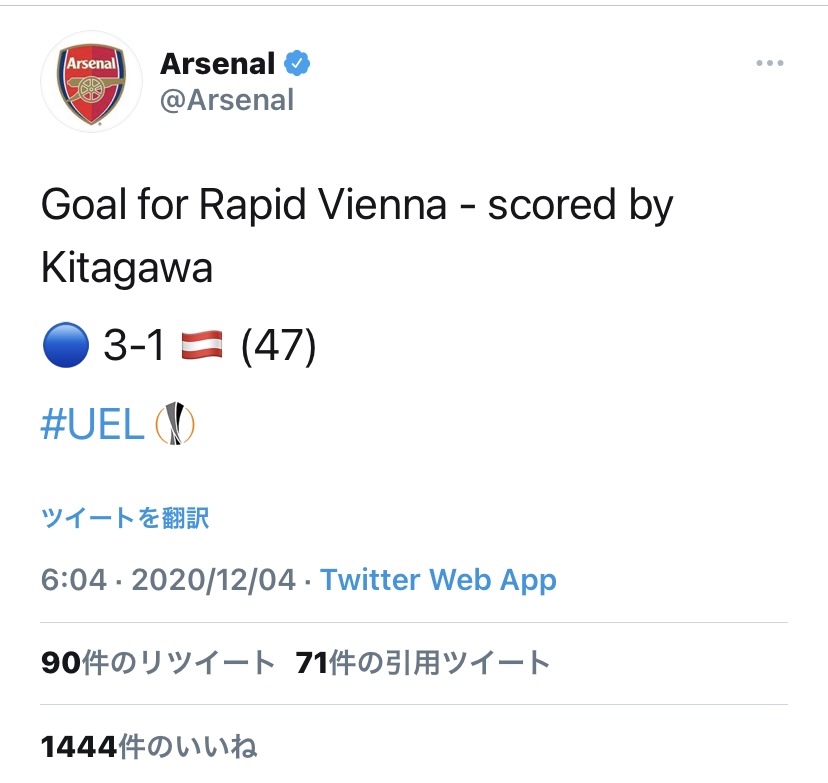Click the 'Goal for Rapid Vienna' text

(x=243, y=205)
